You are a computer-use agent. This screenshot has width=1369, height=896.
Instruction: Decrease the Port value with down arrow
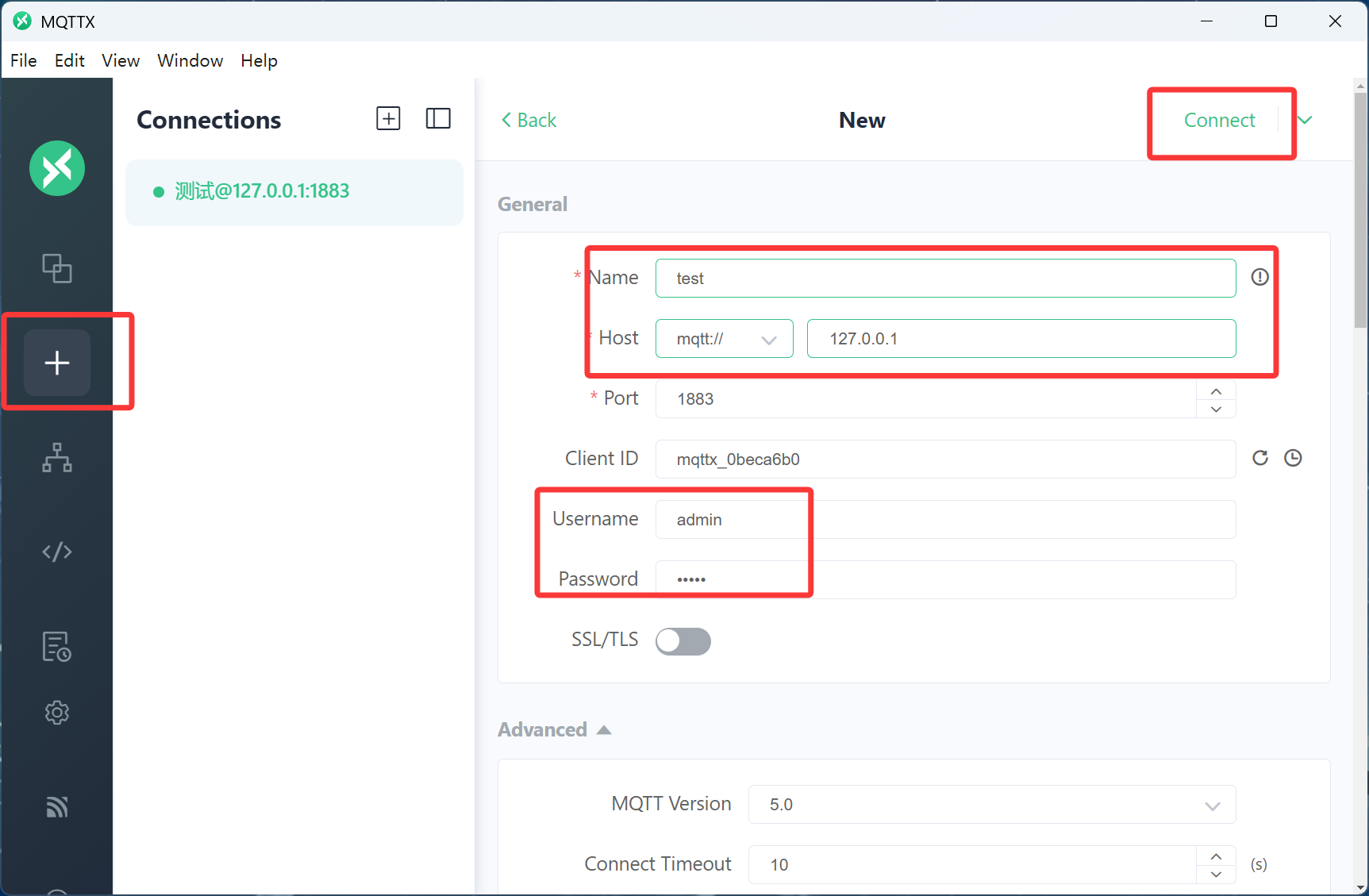click(1216, 409)
